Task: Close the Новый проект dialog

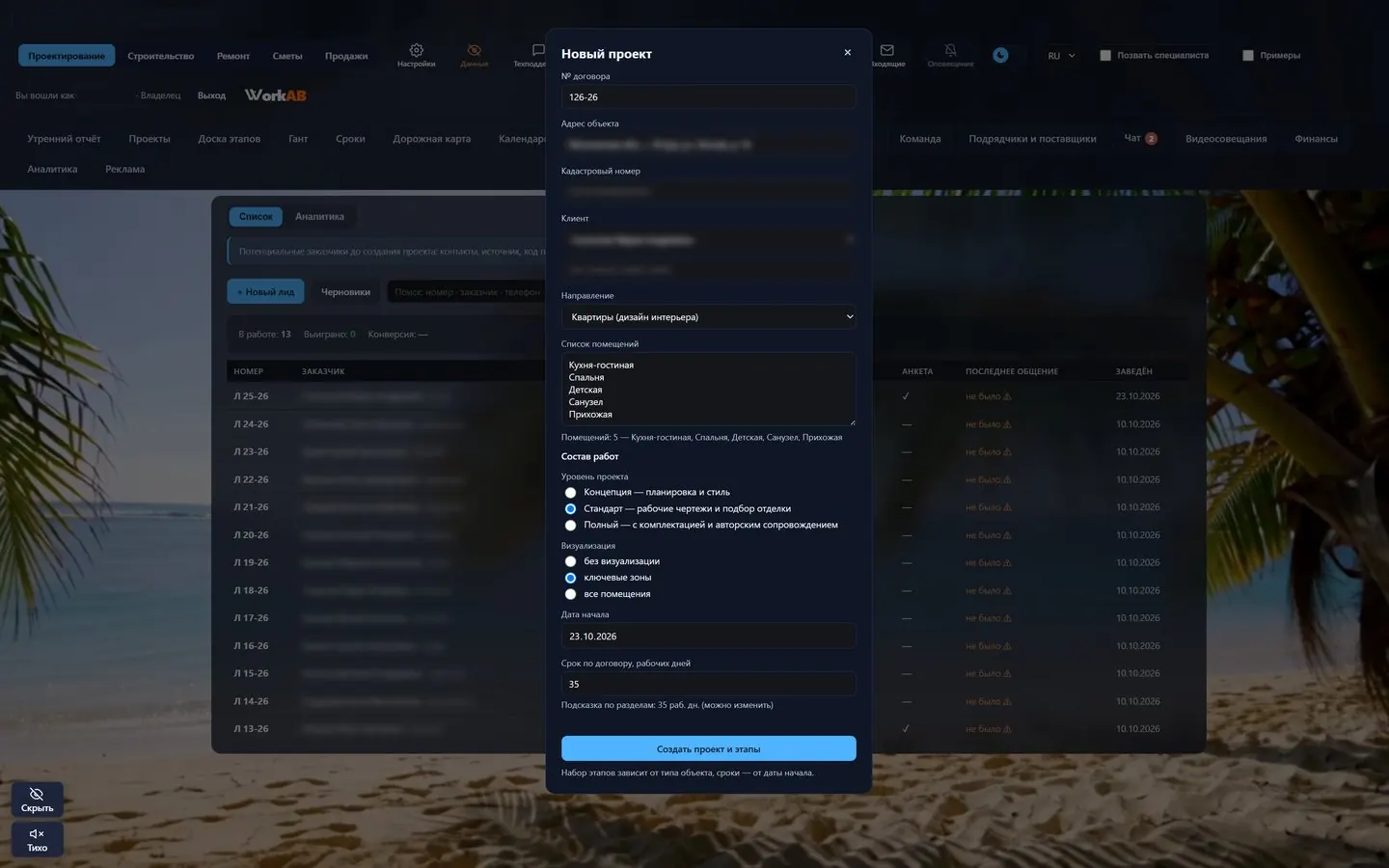Action: [848, 53]
